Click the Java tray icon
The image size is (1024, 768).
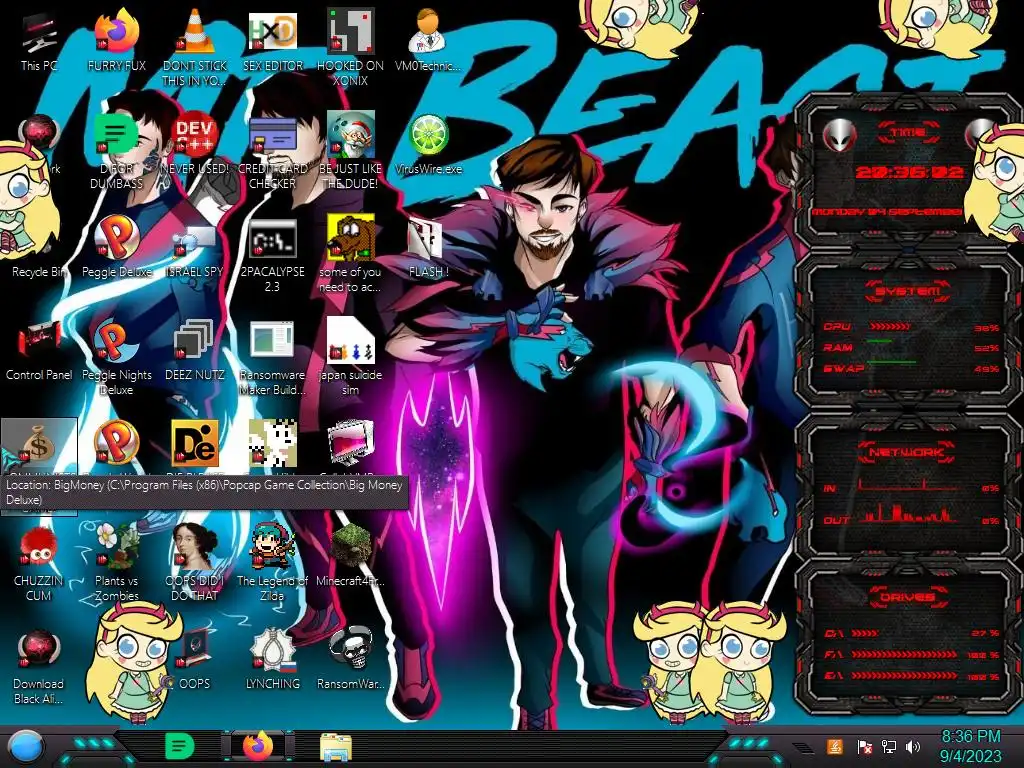pyautogui.click(x=835, y=746)
